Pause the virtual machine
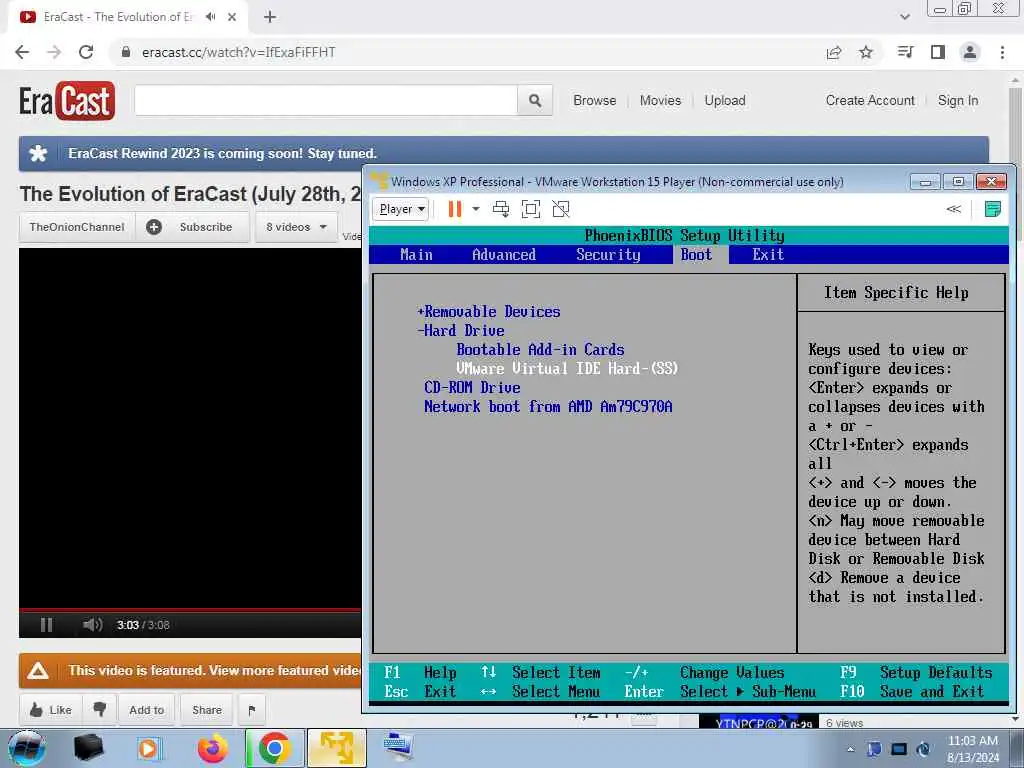This screenshot has width=1024, height=768. pyautogui.click(x=455, y=209)
